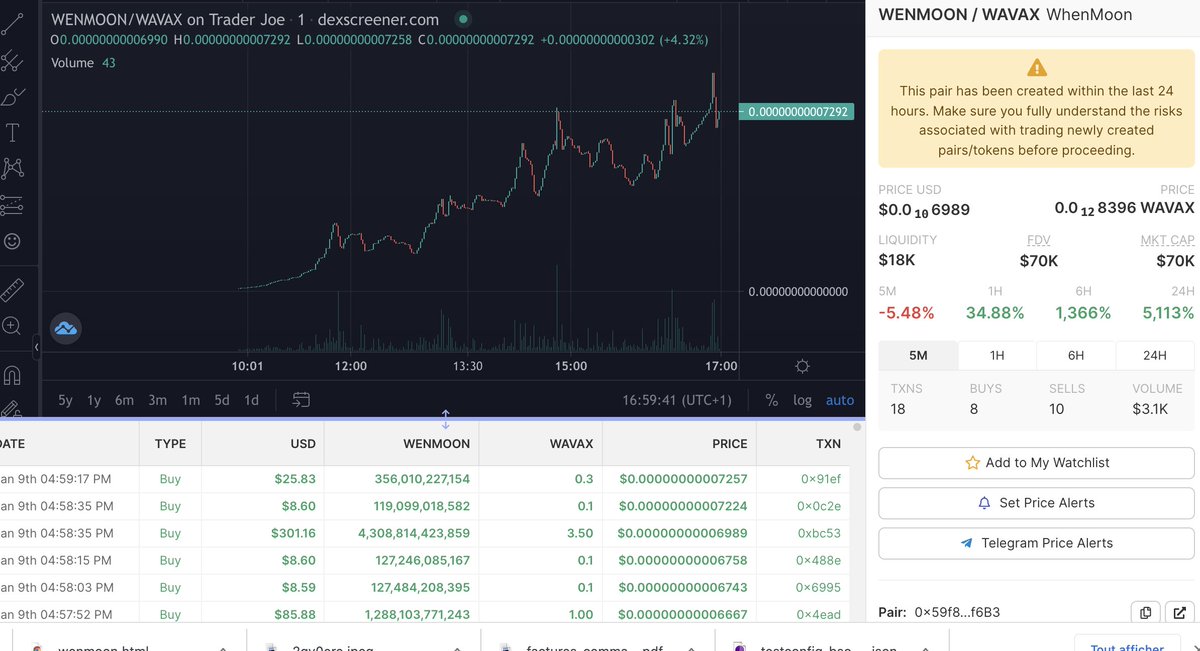Switch stats to 1H tab
Image resolution: width=1200 pixels, height=651 pixels.
(x=997, y=355)
